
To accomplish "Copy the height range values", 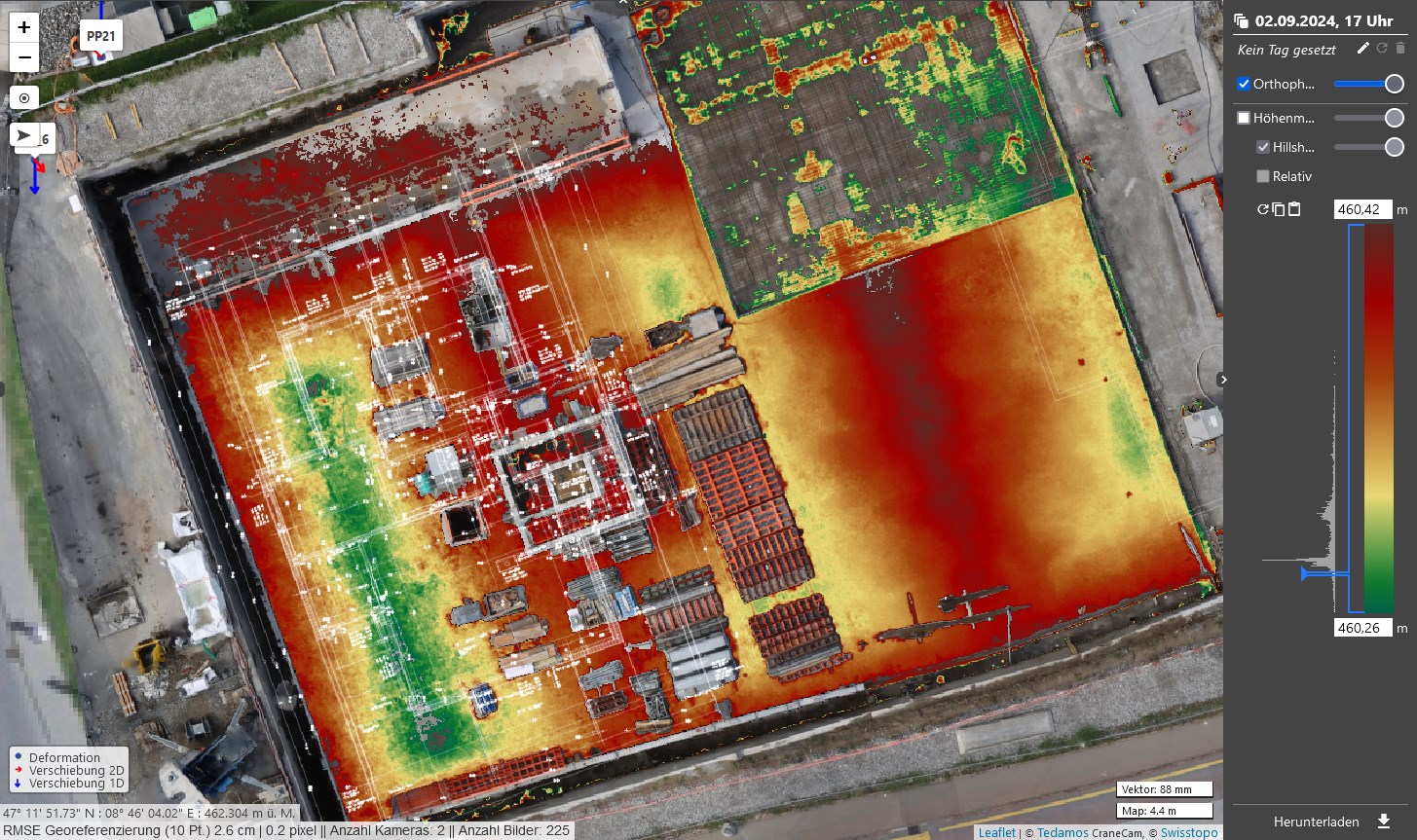I will tap(1278, 209).
